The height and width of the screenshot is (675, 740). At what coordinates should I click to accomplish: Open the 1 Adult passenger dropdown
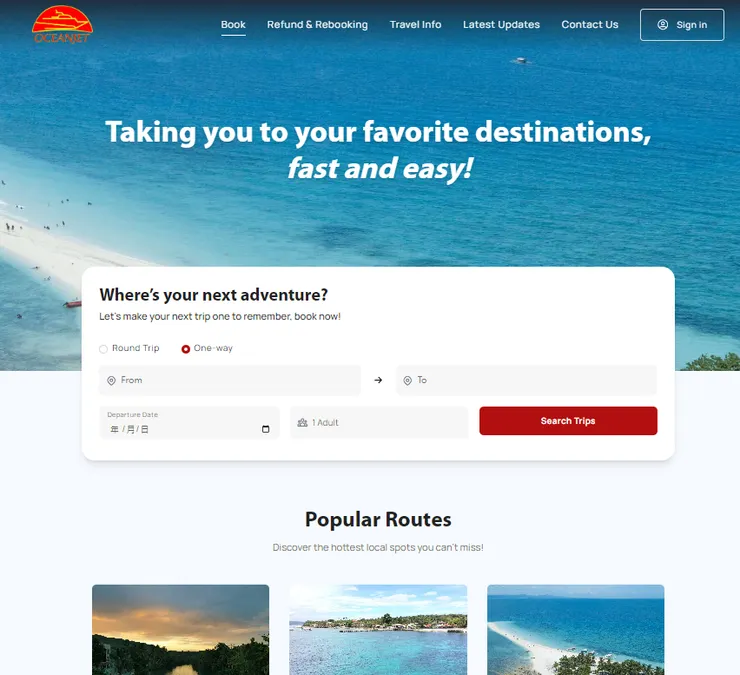[x=379, y=422]
